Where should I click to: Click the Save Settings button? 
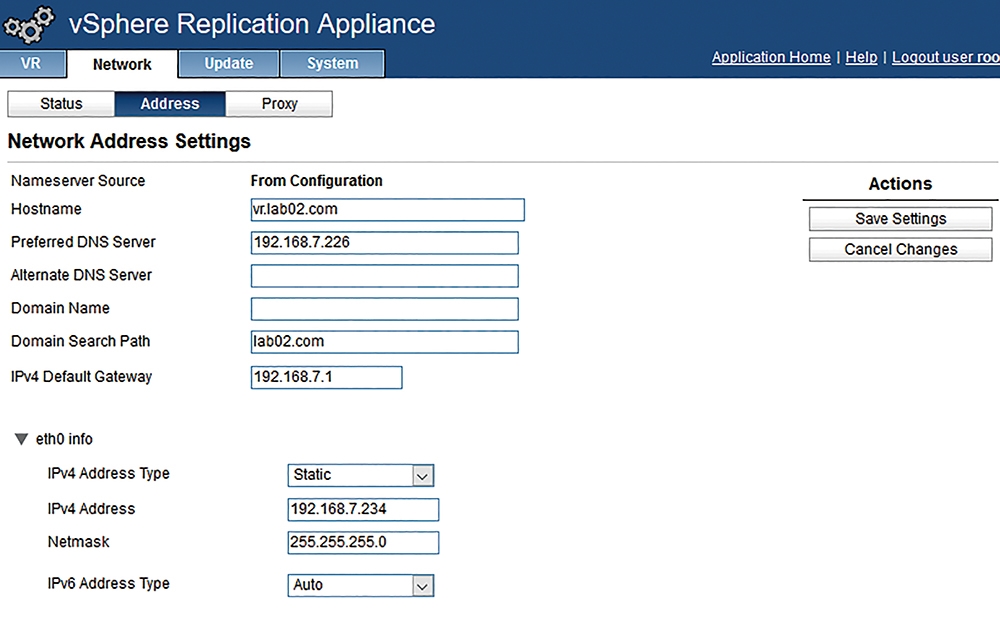coord(901,219)
